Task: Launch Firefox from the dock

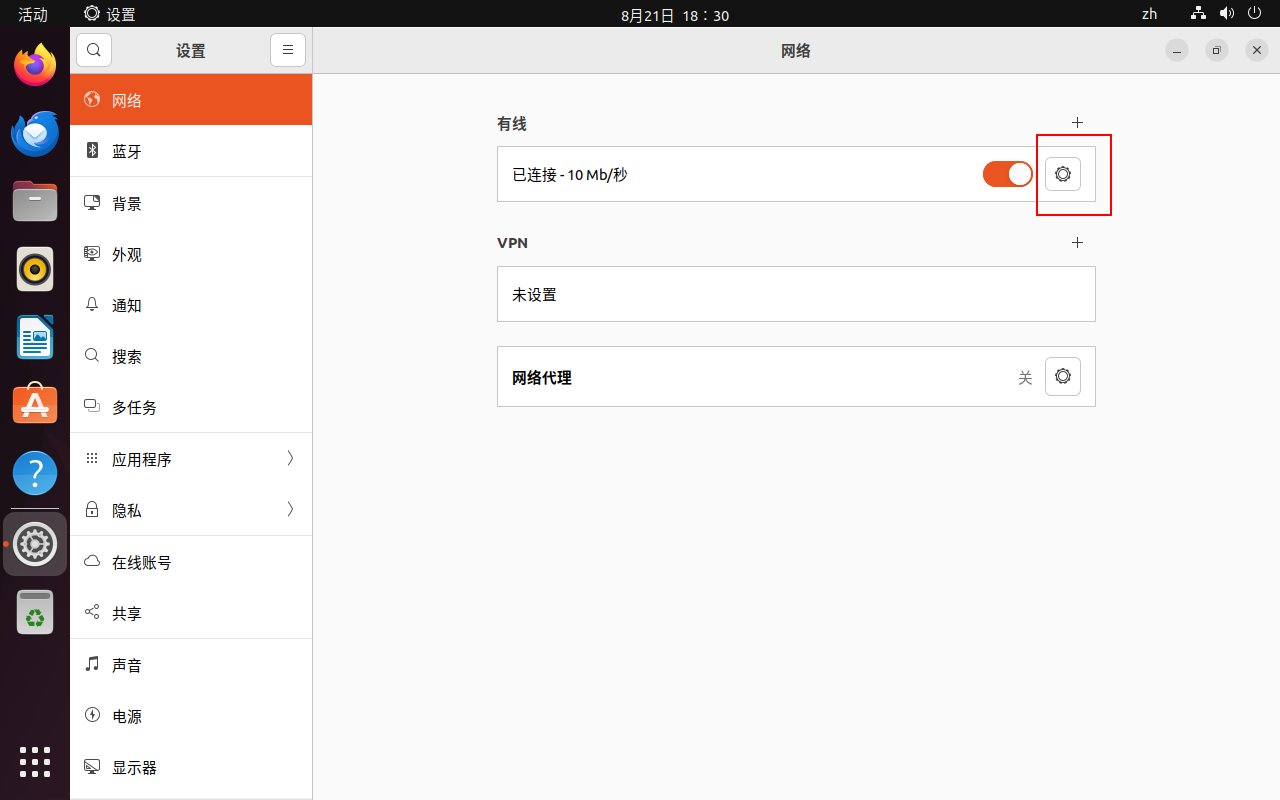Action: [x=35, y=66]
